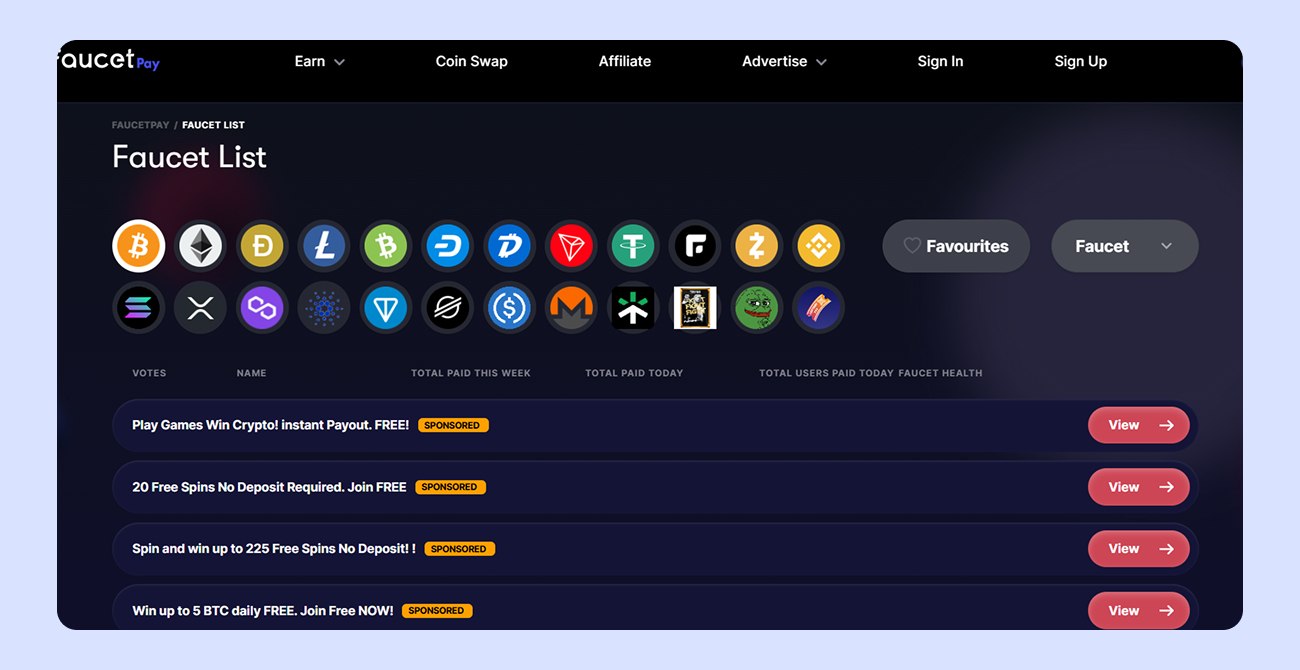1300x670 pixels.
Task: Select the Bitcoin coin filter
Action: [138, 246]
